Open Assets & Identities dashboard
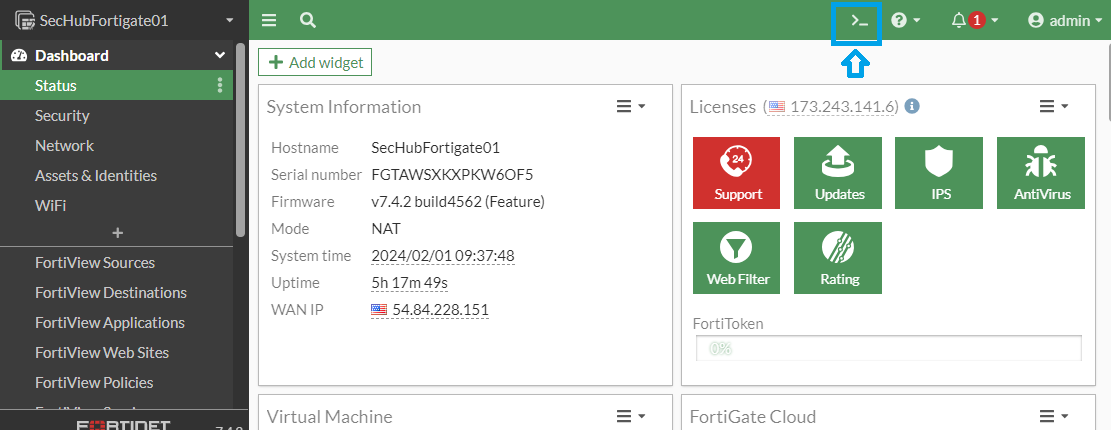This screenshot has width=1111, height=430. coord(96,175)
